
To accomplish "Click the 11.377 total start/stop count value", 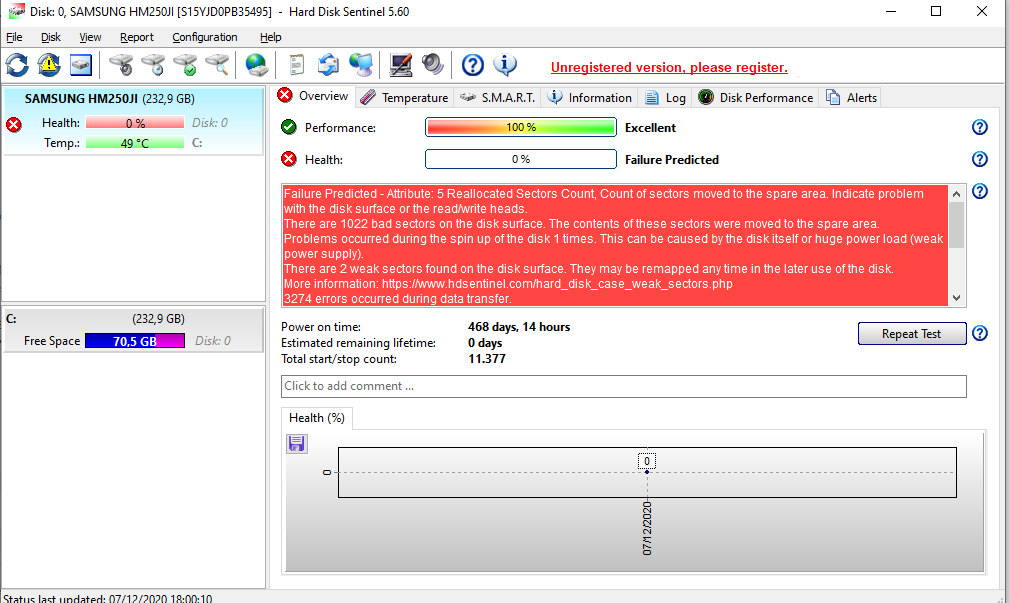I will (486, 358).
